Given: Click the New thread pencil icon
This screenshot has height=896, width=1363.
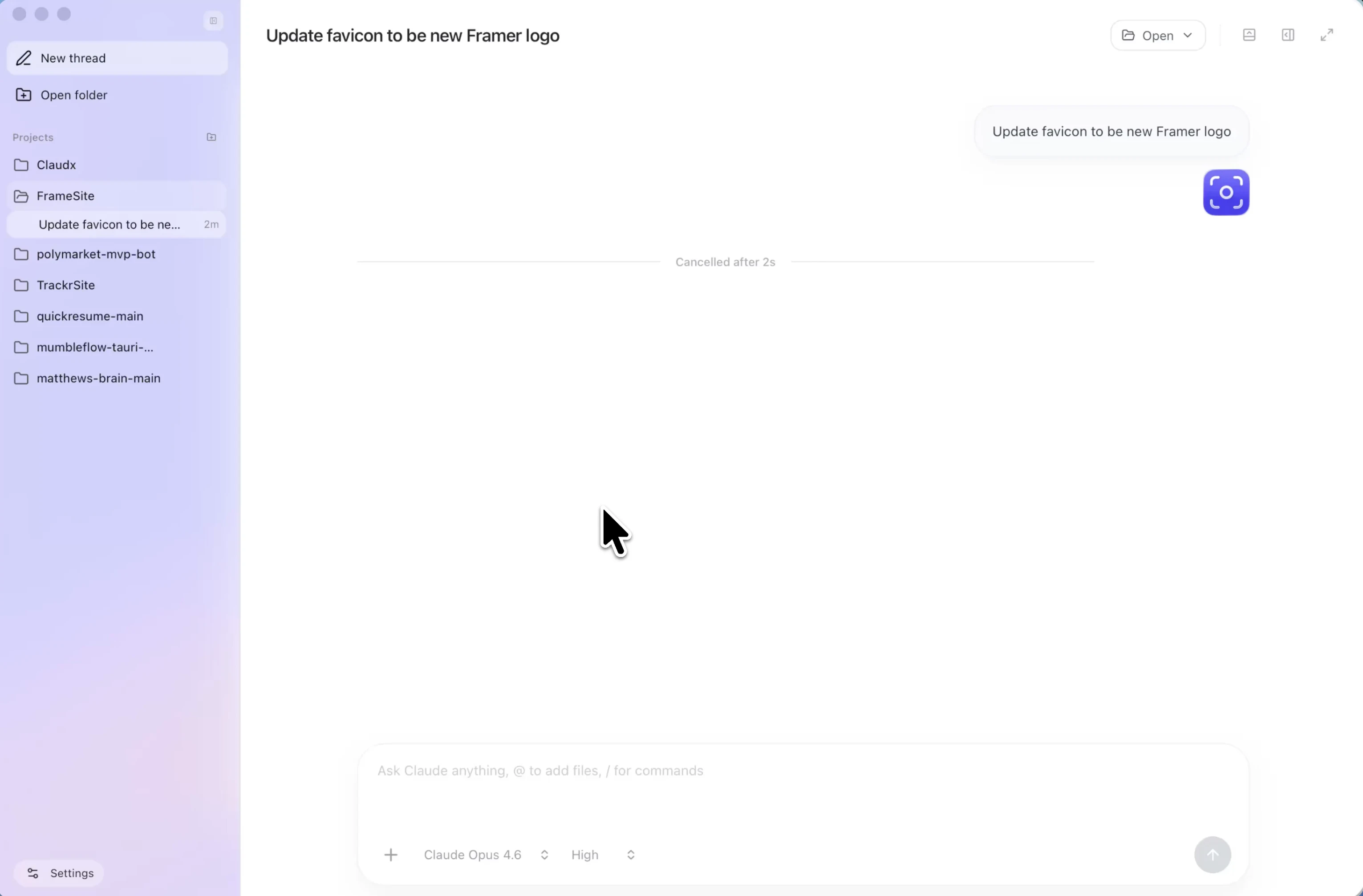Looking at the screenshot, I should pyautogui.click(x=24, y=58).
